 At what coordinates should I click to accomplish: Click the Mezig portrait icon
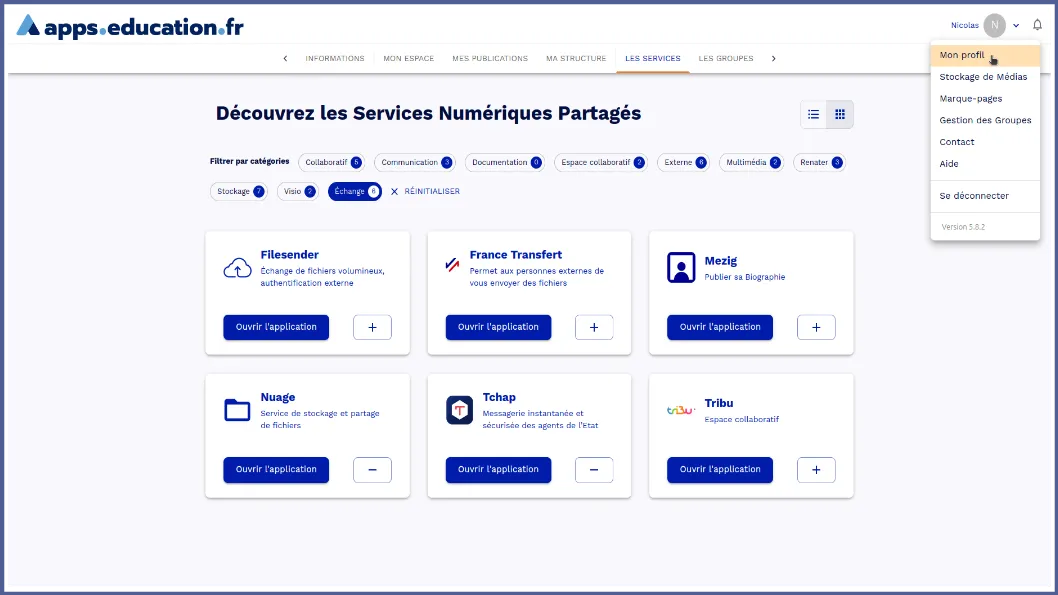click(x=681, y=268)
